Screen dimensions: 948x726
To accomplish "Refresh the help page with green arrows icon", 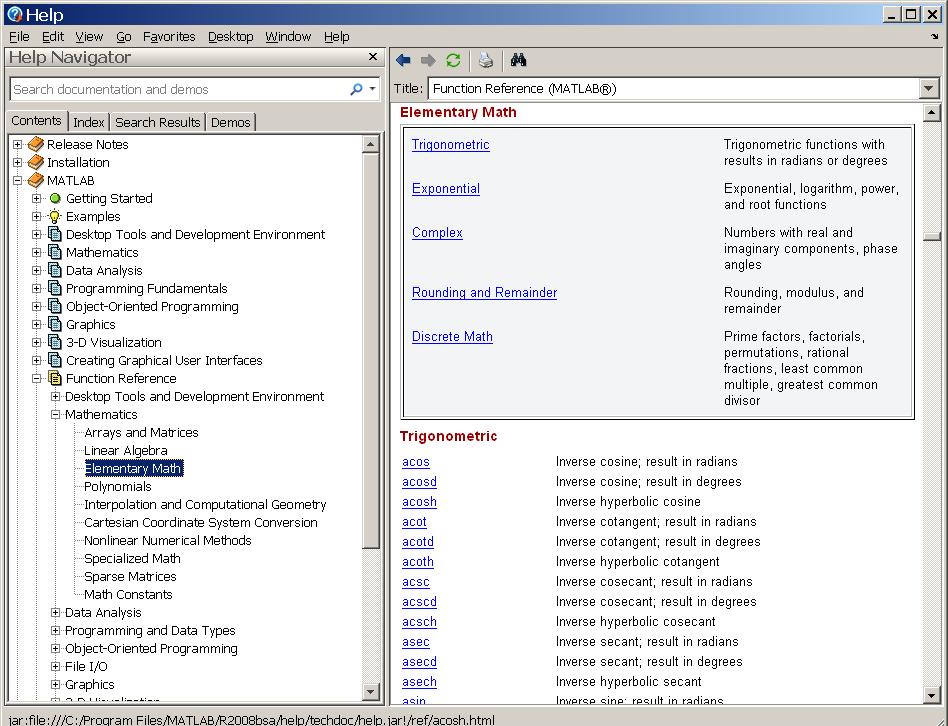I will click(x=453, y=60).
